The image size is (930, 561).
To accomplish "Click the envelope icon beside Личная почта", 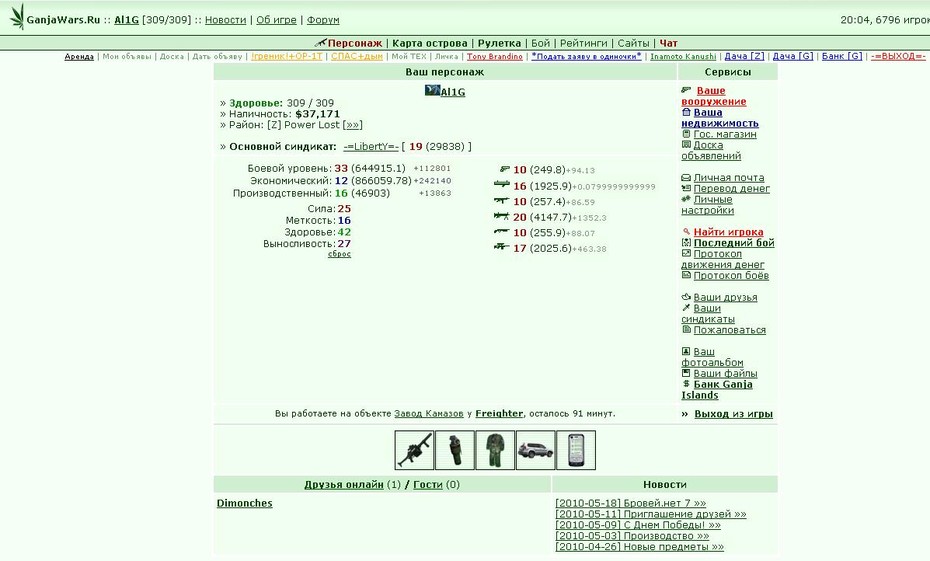I will (x=686, y=177).
